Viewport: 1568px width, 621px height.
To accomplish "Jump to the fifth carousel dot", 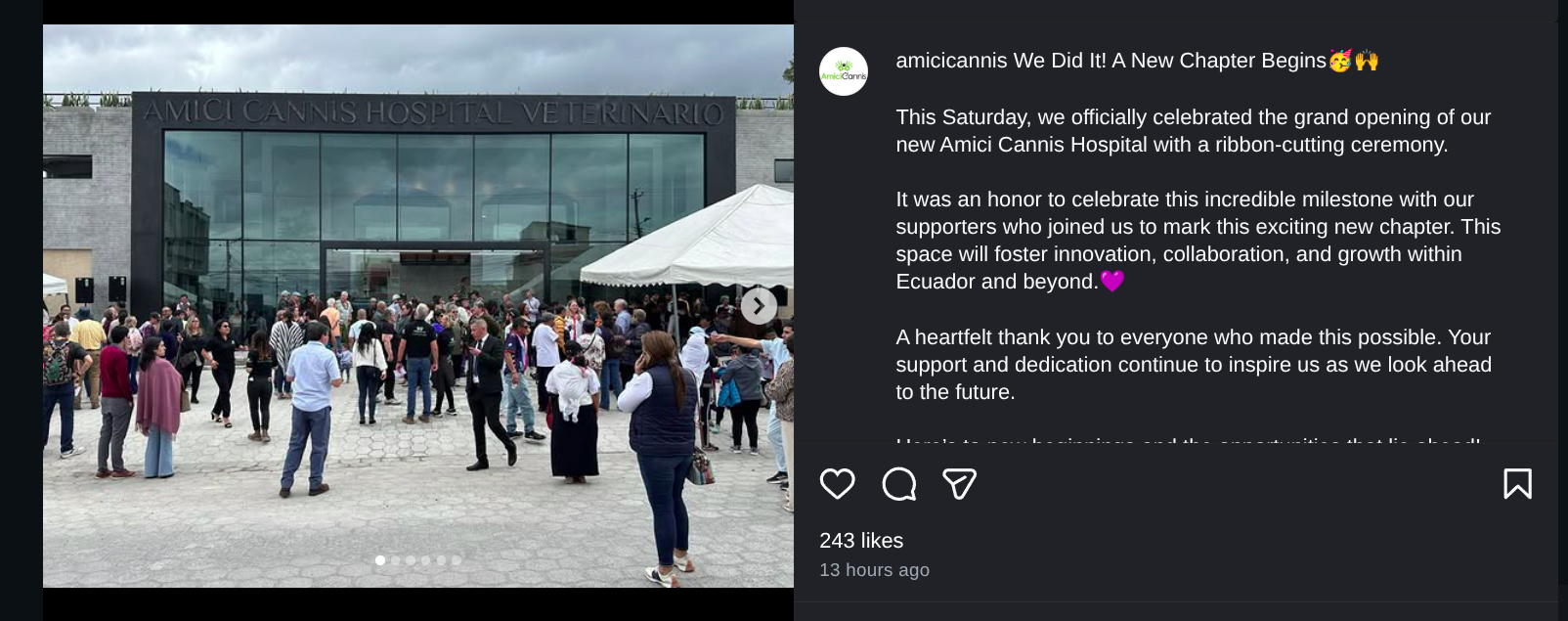I will pyautogui.click(x=441, y=560).
